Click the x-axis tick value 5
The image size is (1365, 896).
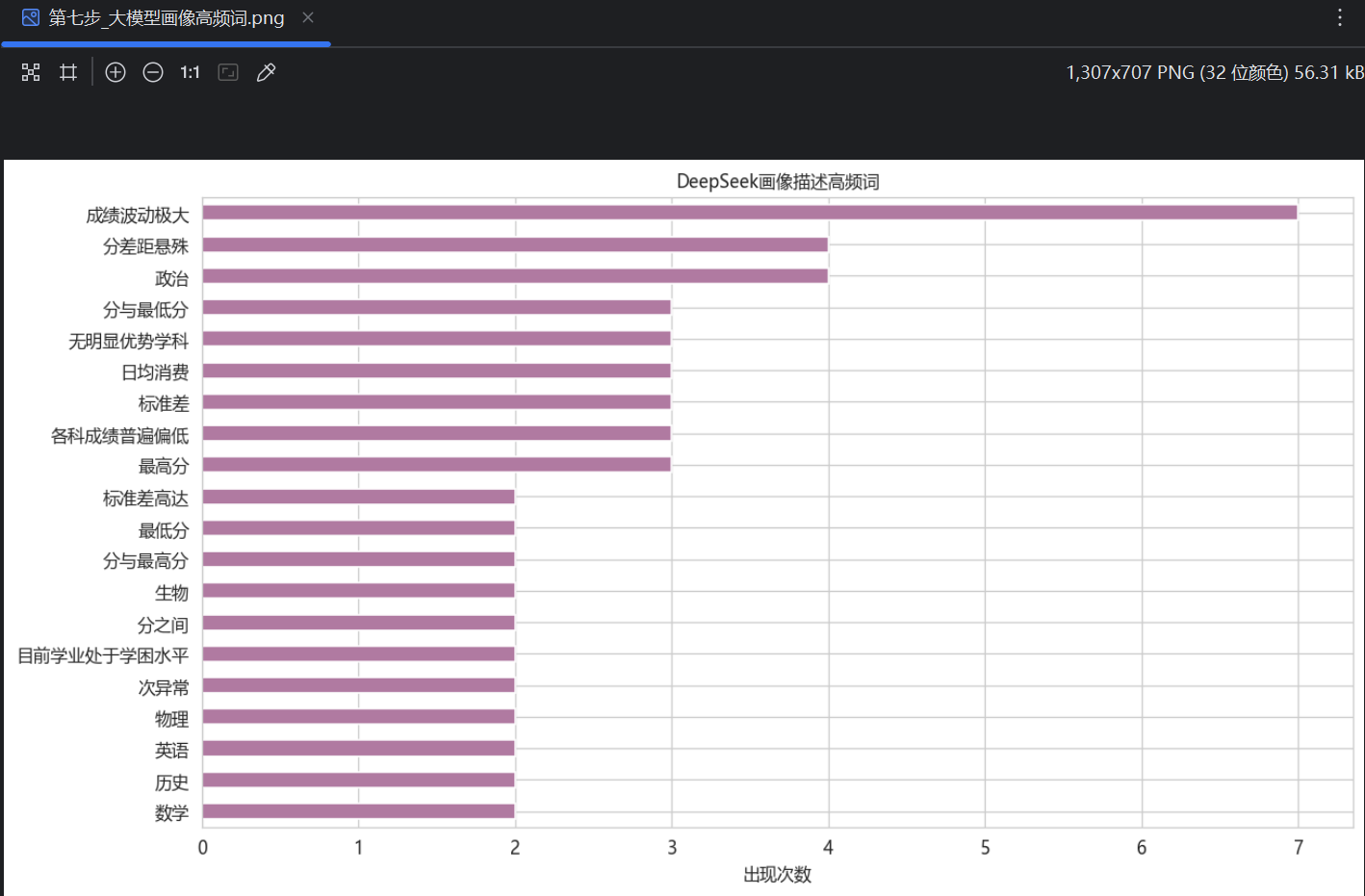985,848
